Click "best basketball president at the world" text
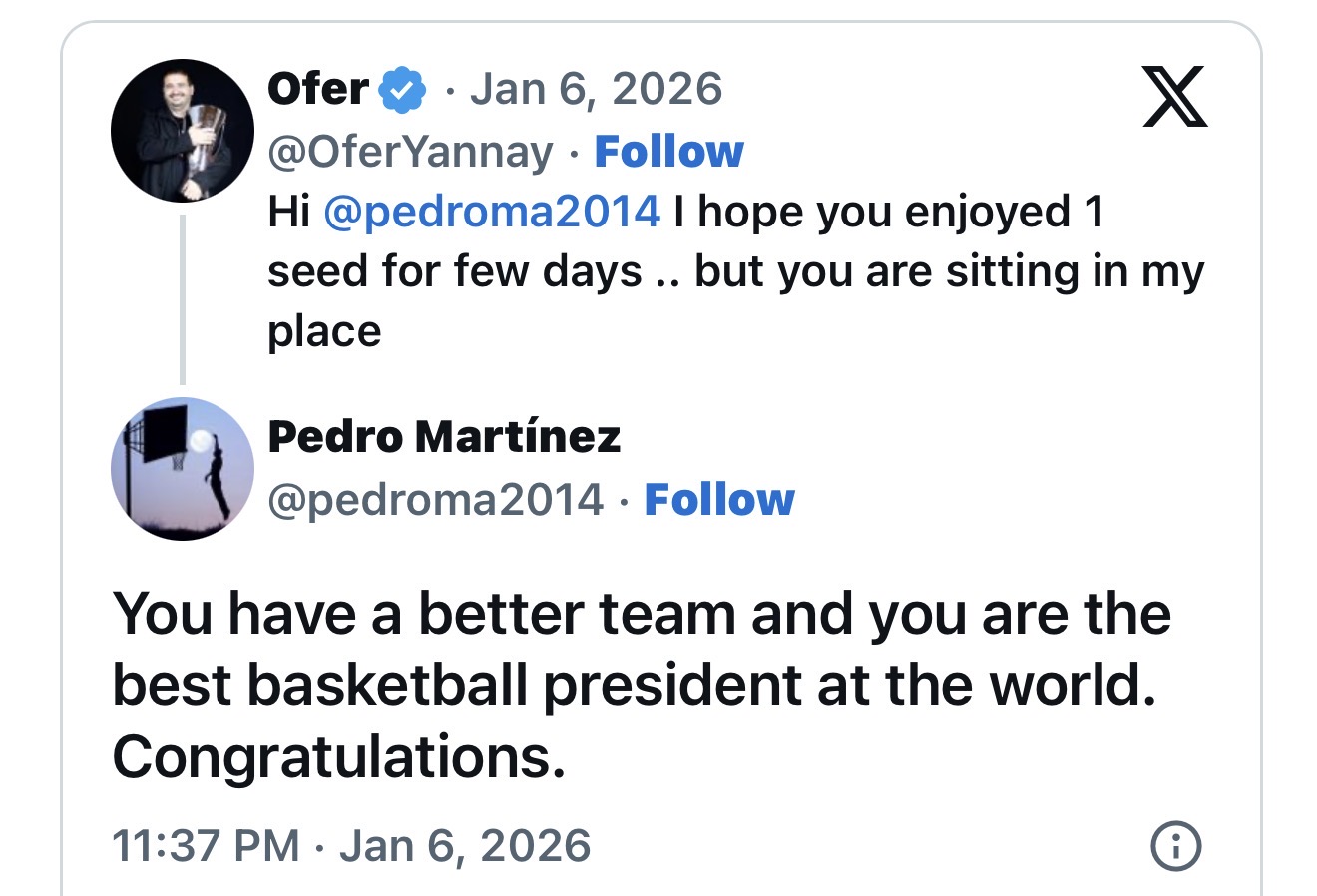Viewport: 1317px width, 896px height. [634, 685]
